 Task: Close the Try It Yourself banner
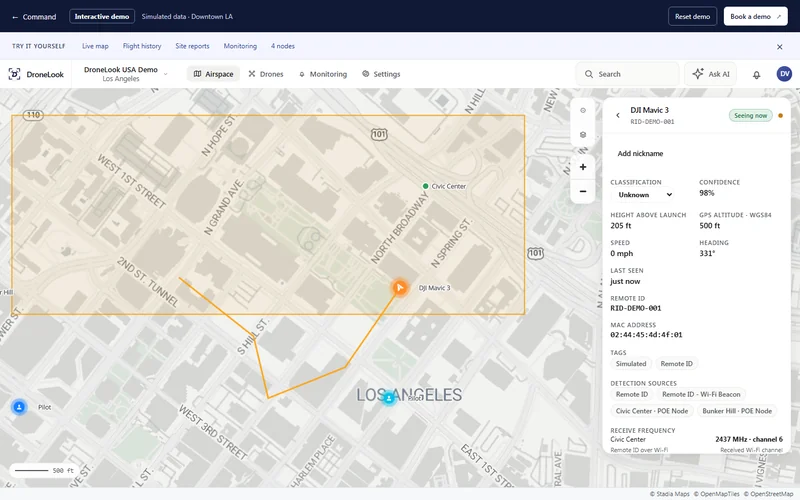coord(780,46)
